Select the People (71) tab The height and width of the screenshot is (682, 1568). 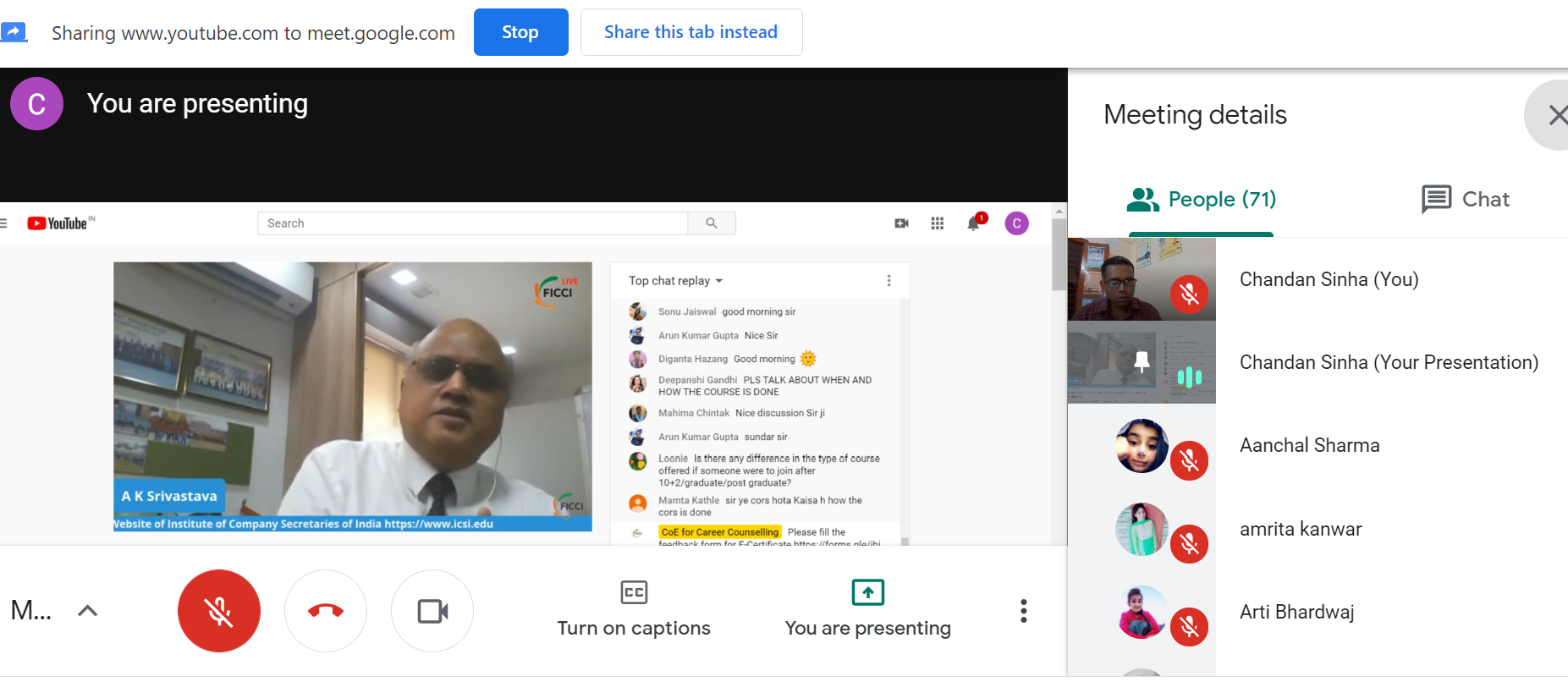pos(1202,200)
